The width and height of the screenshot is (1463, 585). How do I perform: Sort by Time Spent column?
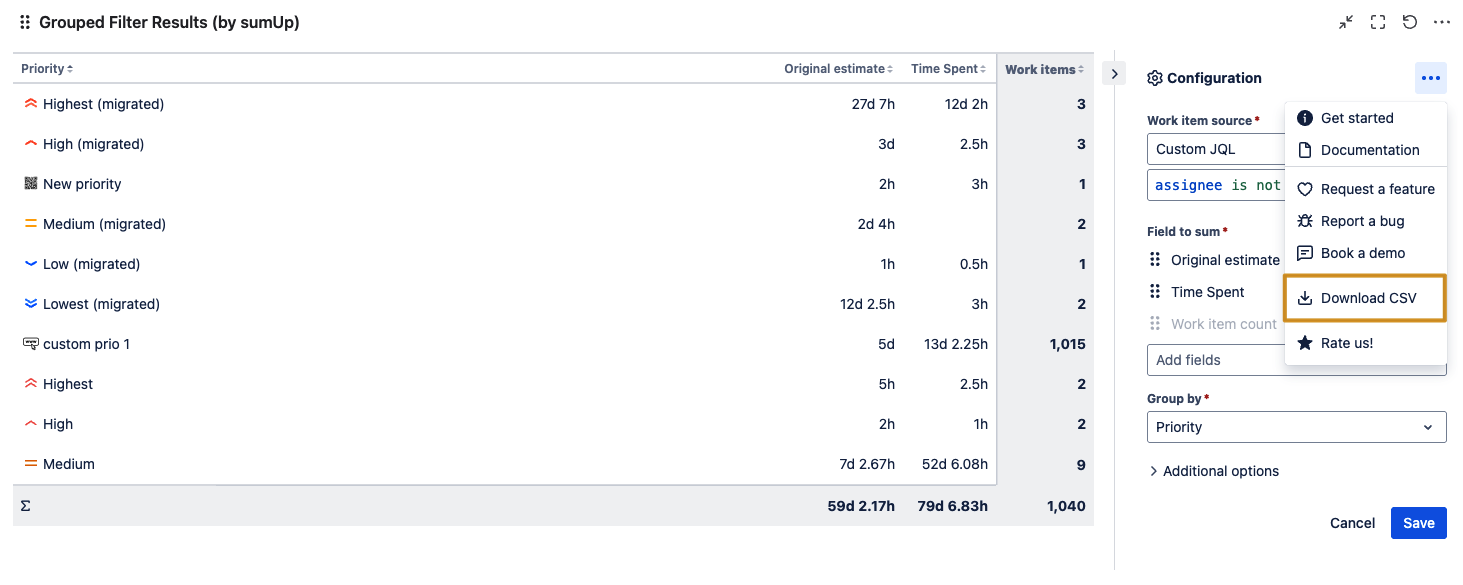click(x=948, y=69)
